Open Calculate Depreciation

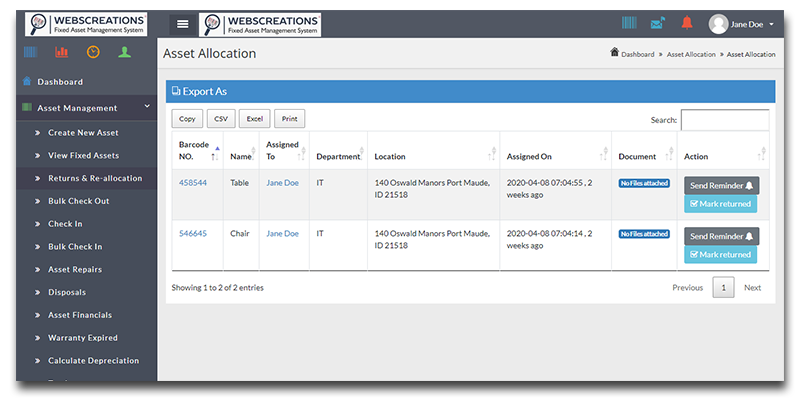[93, 360]
